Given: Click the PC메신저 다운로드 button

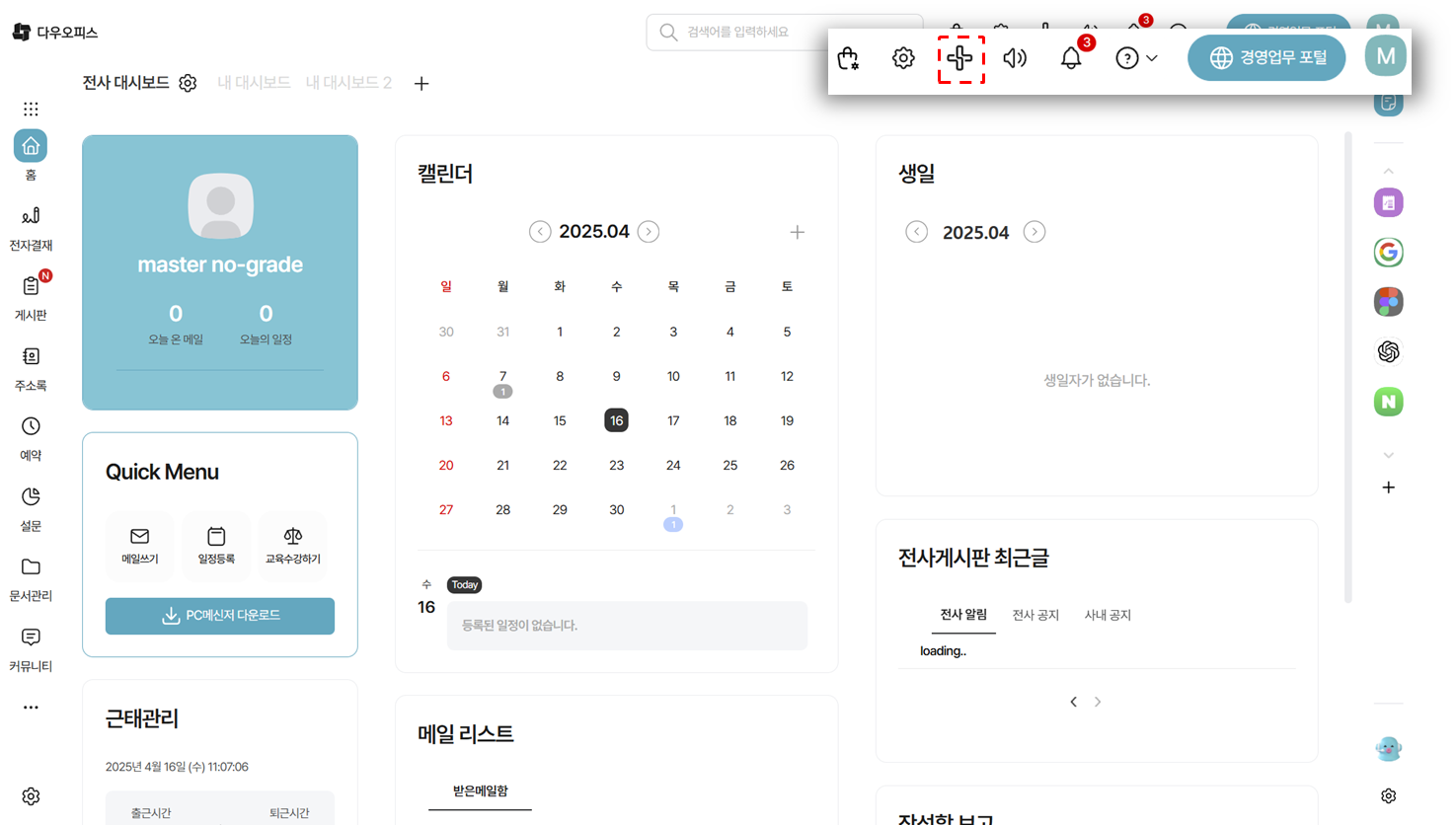Looking at the screenshot, I should (219, 616).
